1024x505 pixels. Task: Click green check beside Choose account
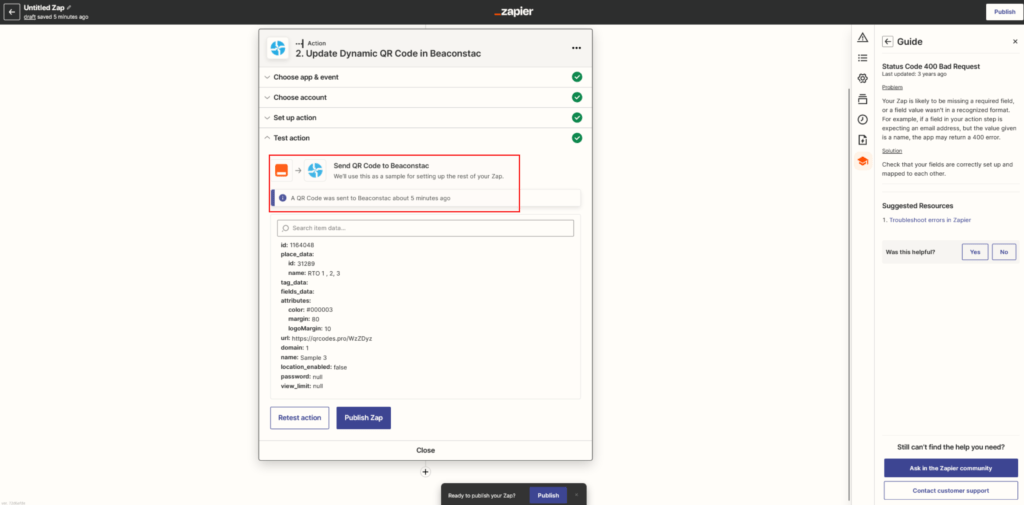[577, 97]
